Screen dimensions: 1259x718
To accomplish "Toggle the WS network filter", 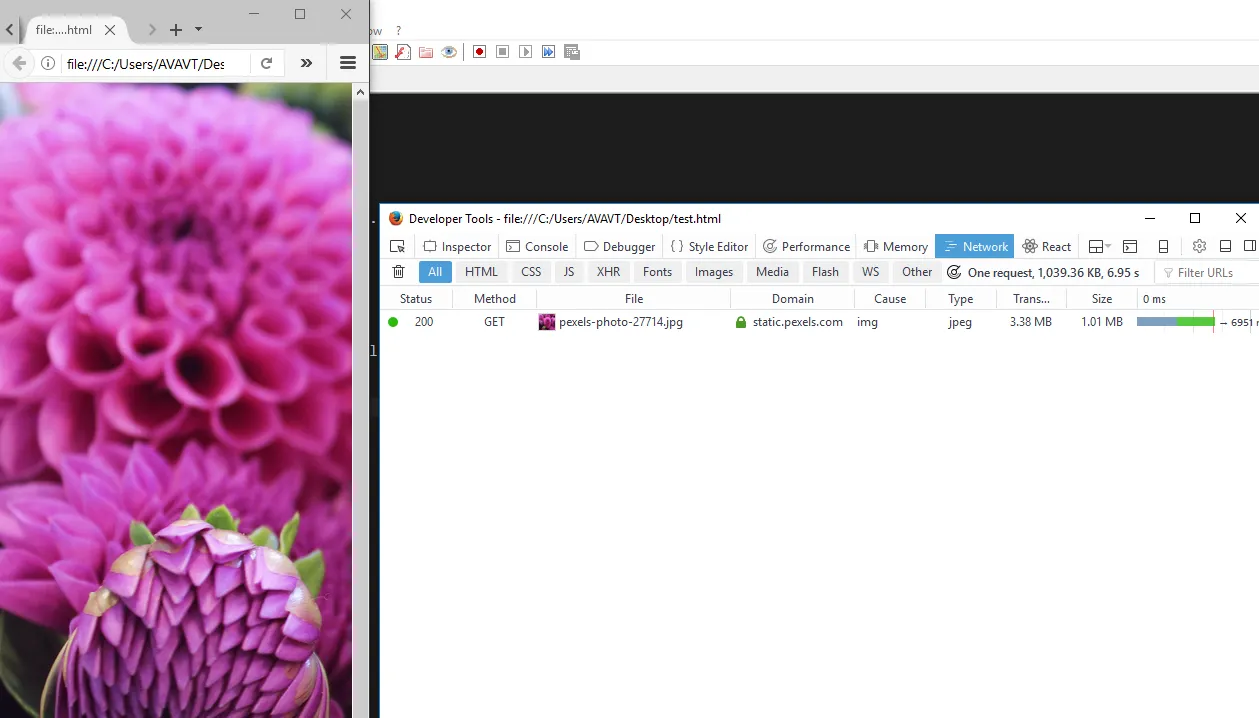I will (x=871, y=272).
